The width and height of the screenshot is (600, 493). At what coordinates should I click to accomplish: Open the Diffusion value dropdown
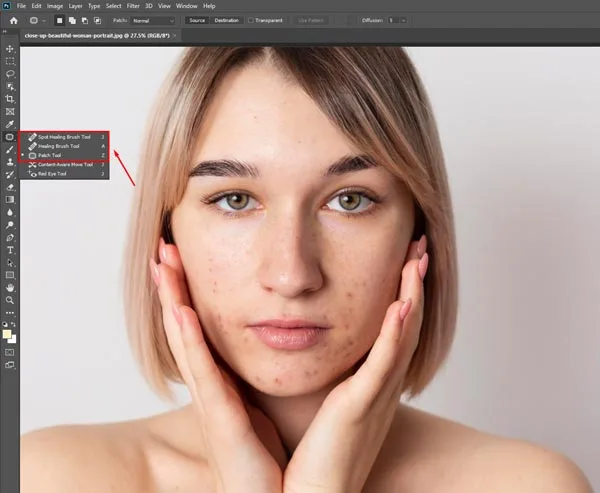[x=404, y=20]
